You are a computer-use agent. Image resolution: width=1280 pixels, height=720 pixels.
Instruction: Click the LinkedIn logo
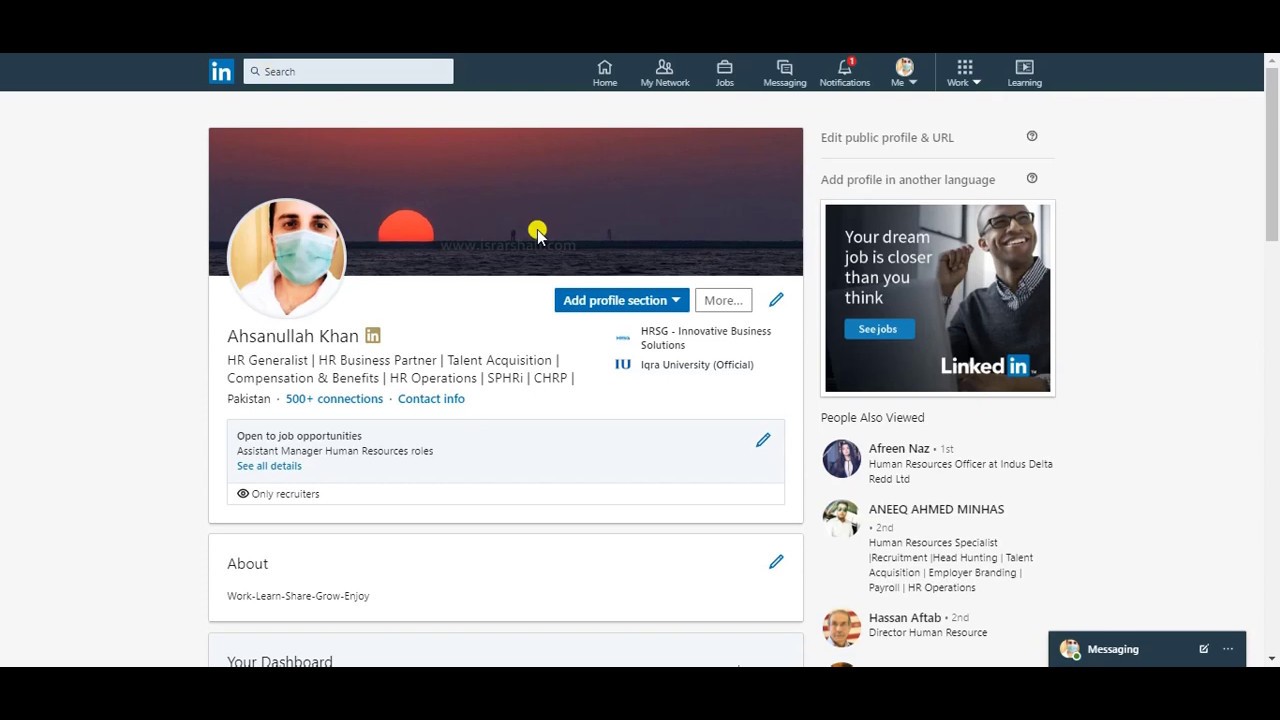[x=221, y=71]
